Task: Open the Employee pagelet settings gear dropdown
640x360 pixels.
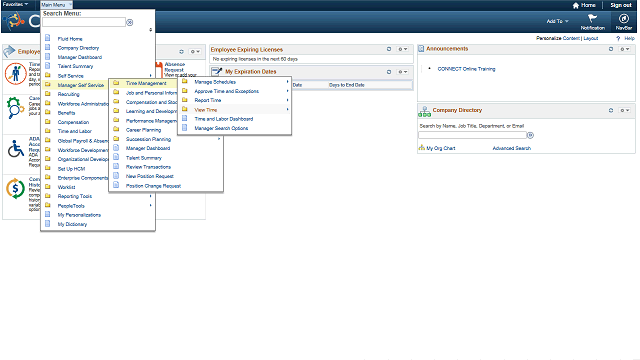Action: (195, 52)
